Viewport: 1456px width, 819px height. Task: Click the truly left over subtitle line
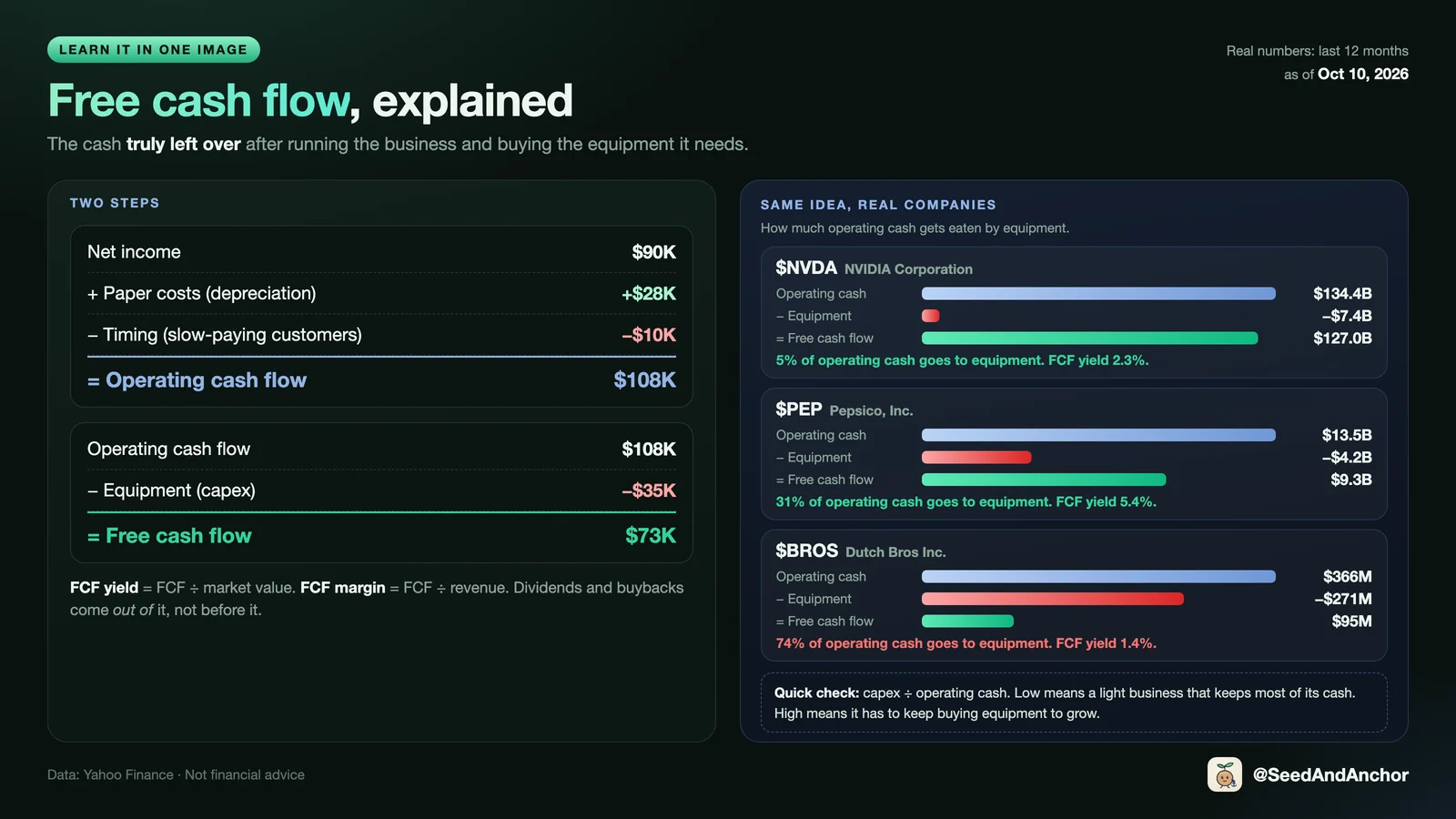[398, 144]
